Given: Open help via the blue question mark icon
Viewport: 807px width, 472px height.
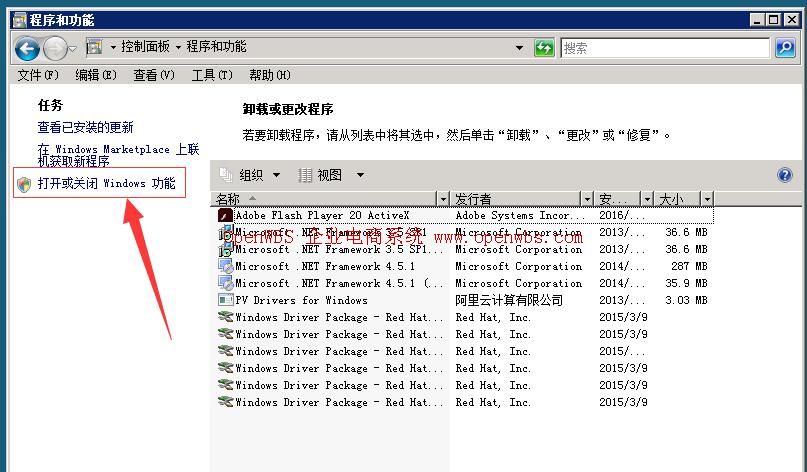Looking at the screenshot, I should tap(785, 175).
